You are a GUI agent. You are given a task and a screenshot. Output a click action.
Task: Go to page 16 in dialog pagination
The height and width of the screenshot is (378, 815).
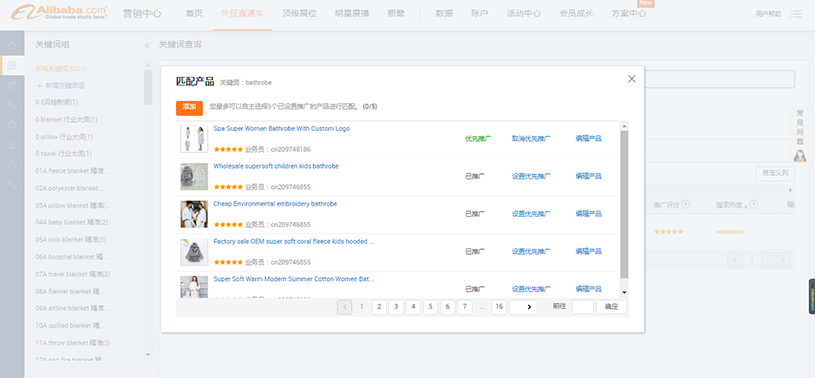(x=499, y=307)
